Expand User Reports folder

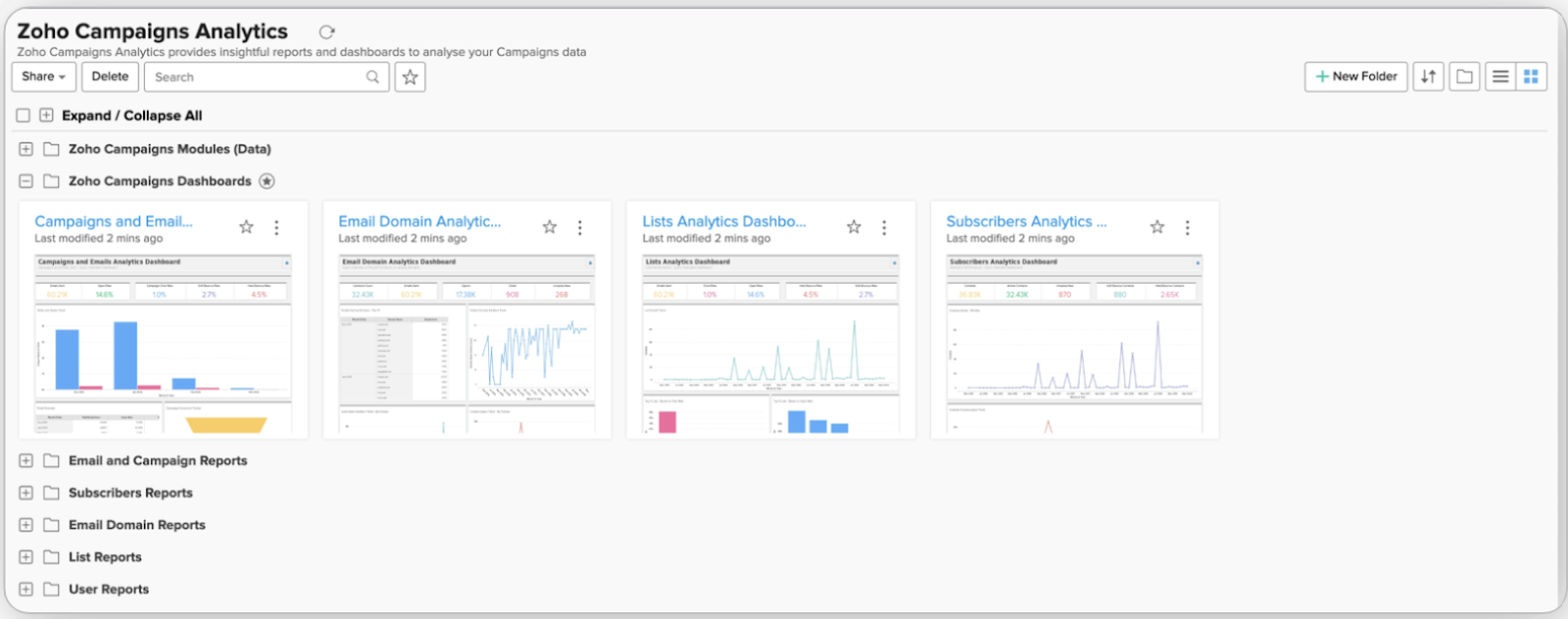(25, 590)
